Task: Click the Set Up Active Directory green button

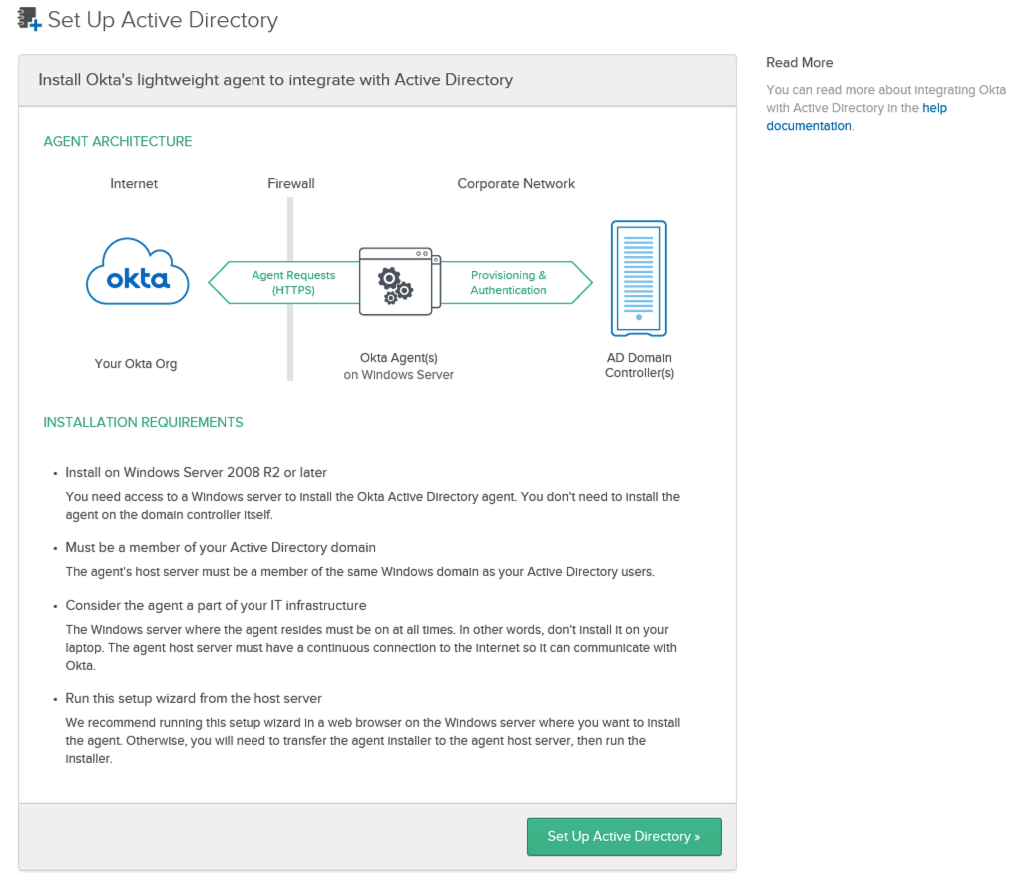Action: tap(623, 836)
